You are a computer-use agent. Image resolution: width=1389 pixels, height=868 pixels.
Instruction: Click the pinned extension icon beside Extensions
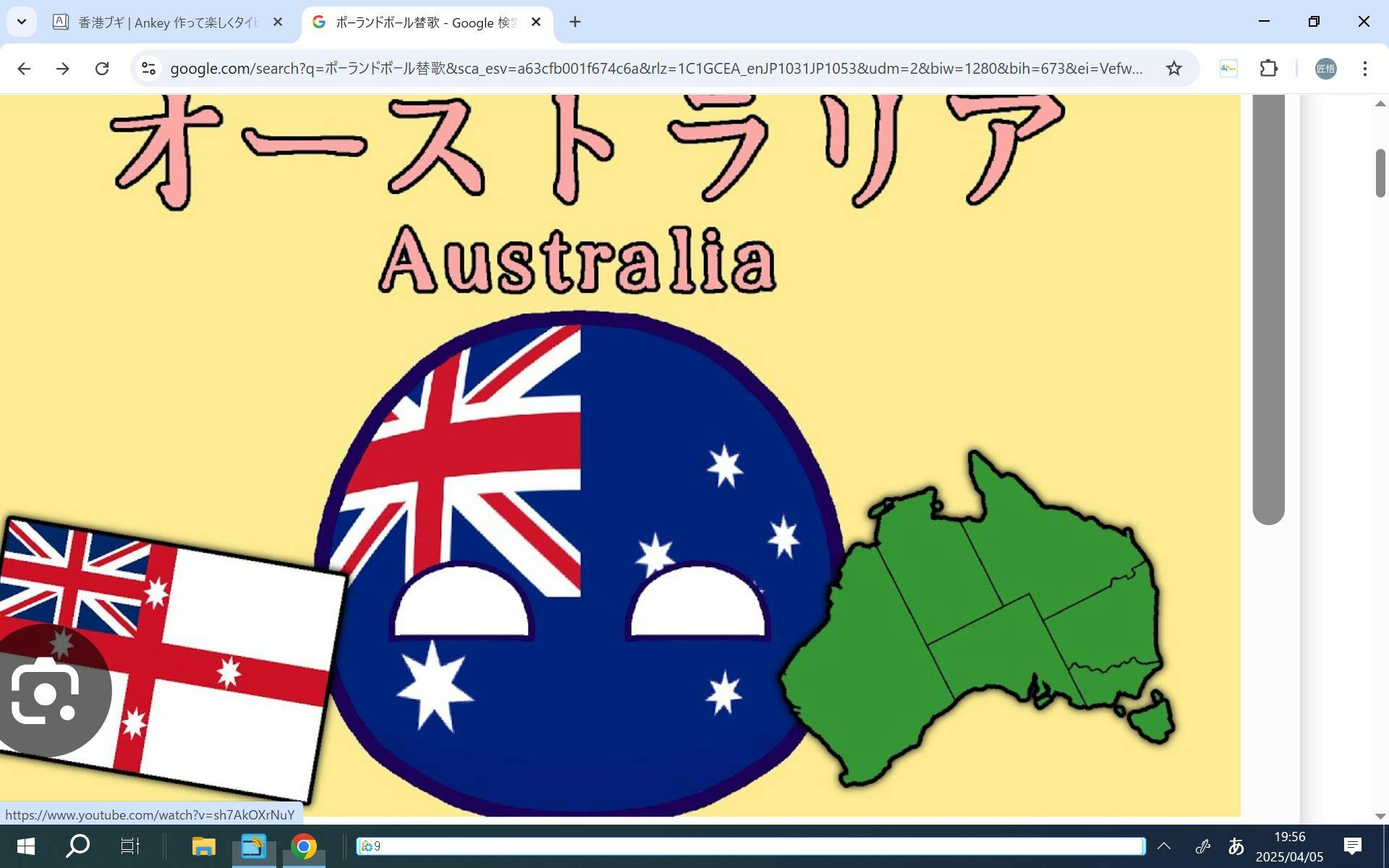pyautogui.click(x=1228, y=69)
